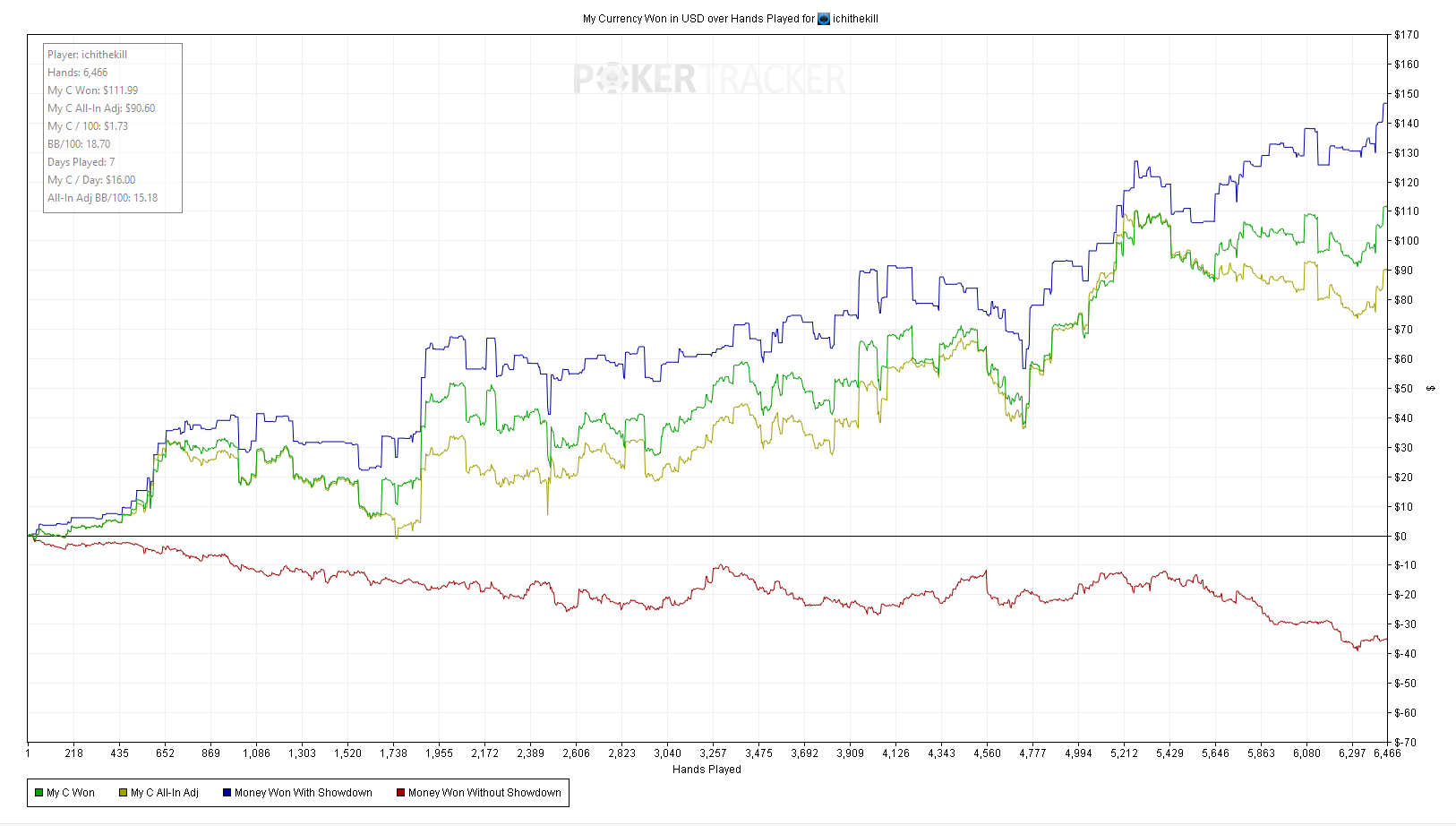Click the 'Money Won Without Showdown' legend label
The width and height of the screenshot is (1456, 826).
(484, 793)
